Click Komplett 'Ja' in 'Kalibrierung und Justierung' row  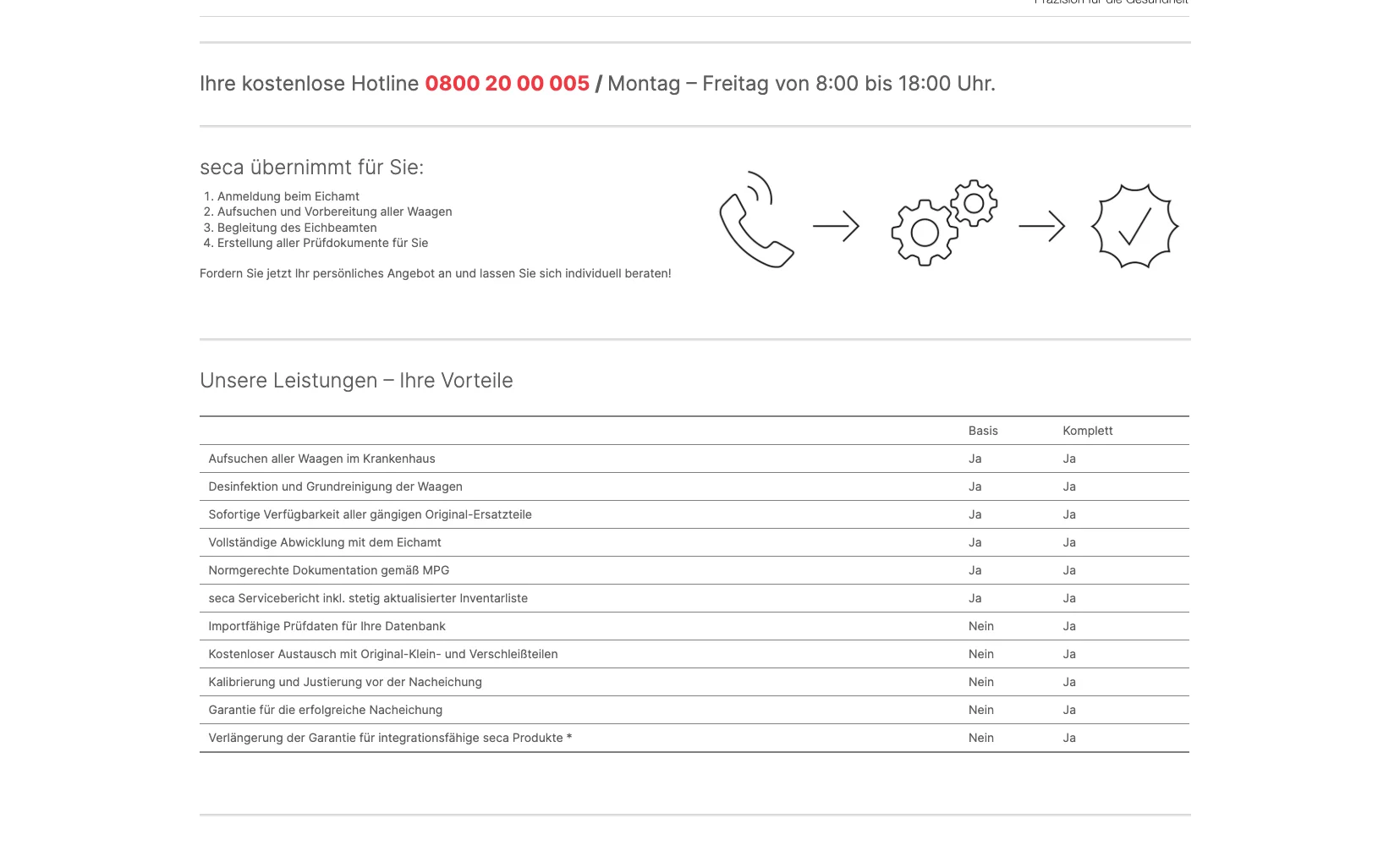coord(1069,682)
